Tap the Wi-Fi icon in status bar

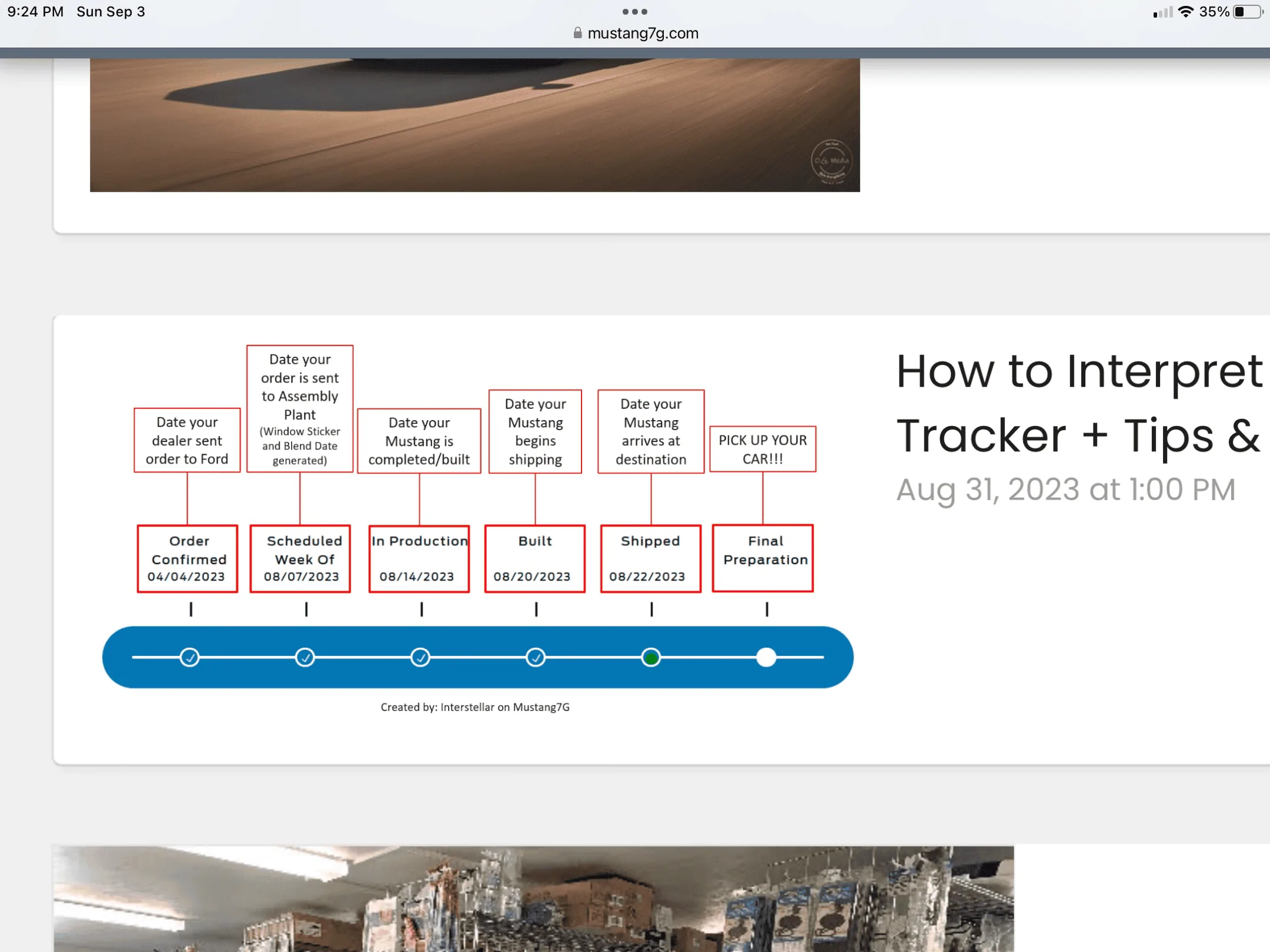click(x=1186, y=12)
